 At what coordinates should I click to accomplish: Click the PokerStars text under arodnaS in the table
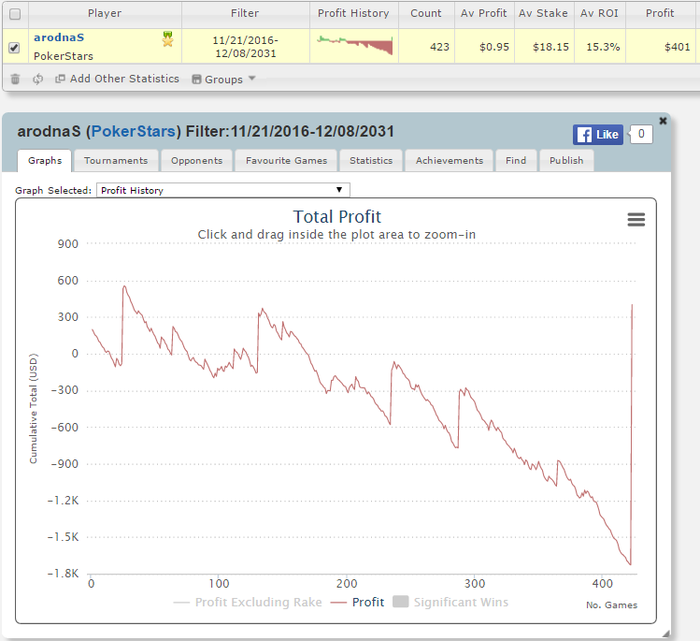click(x=63, y=56)
